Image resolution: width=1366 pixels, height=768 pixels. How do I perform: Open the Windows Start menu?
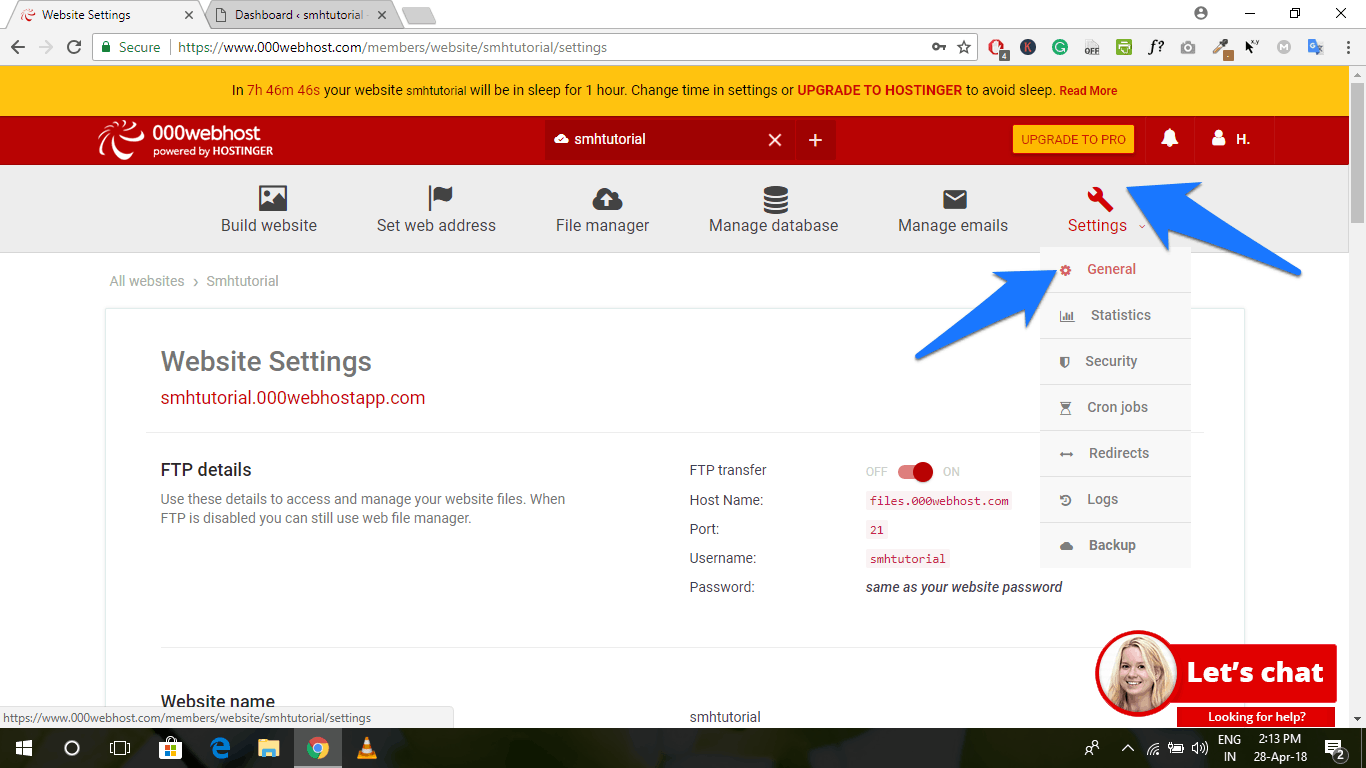coord(23,748)
